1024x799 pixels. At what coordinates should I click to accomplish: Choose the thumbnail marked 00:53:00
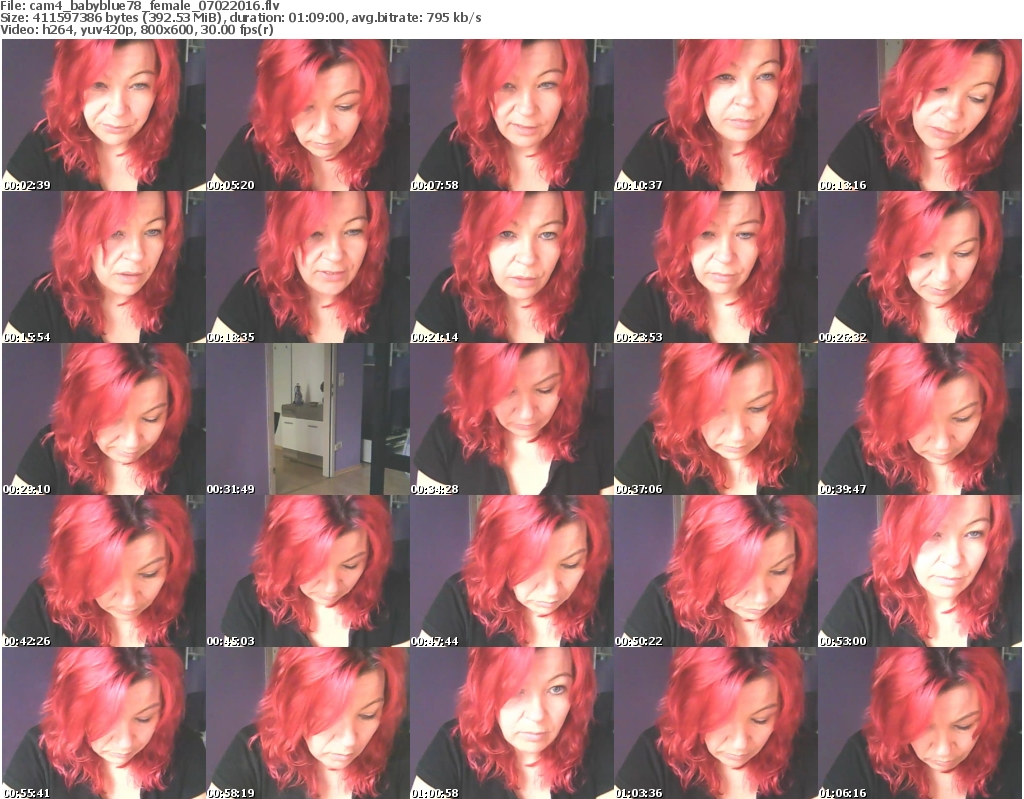pos(920,572)
